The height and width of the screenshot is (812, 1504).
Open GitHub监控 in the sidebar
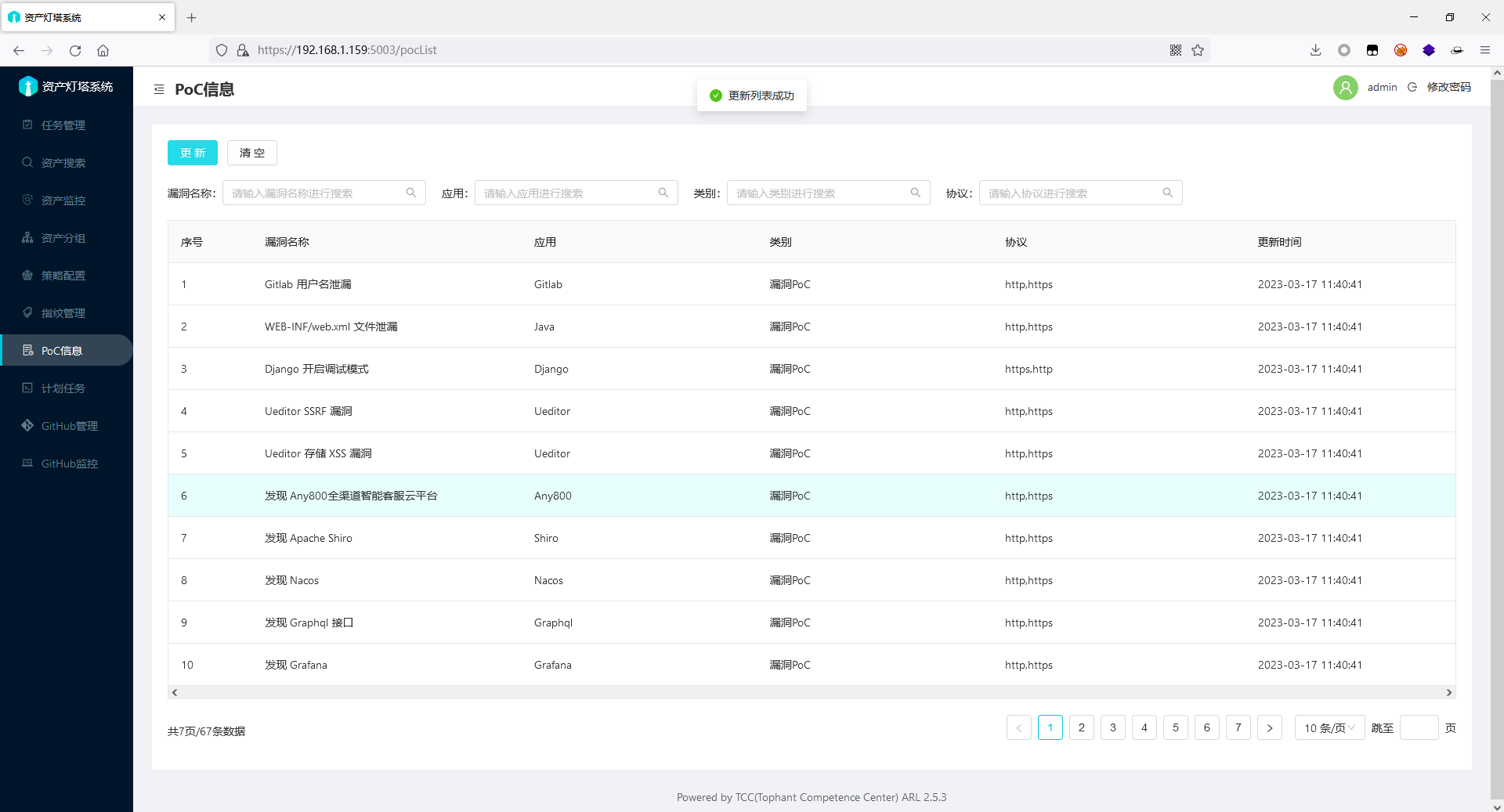(67, 464)
